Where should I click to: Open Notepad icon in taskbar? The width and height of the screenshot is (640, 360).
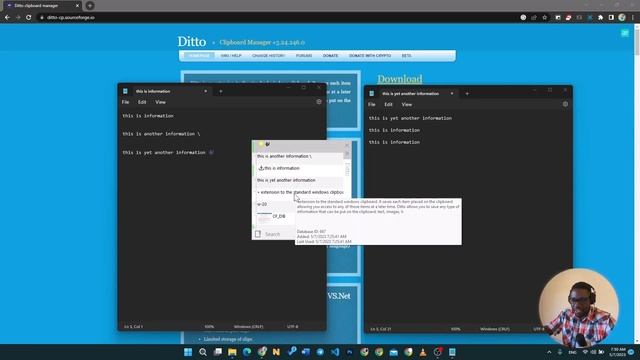(452, 352)
